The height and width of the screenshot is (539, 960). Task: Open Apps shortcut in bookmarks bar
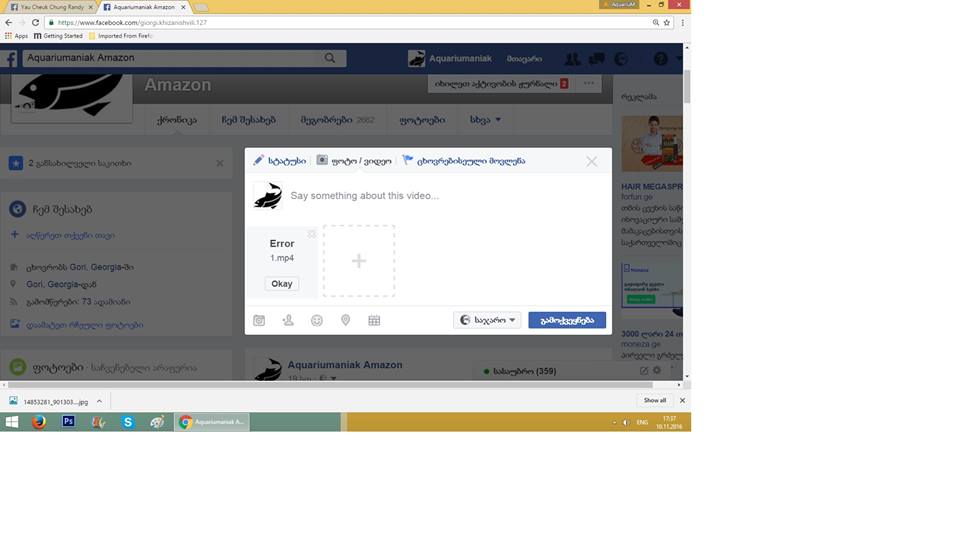[x=17, y=36]
